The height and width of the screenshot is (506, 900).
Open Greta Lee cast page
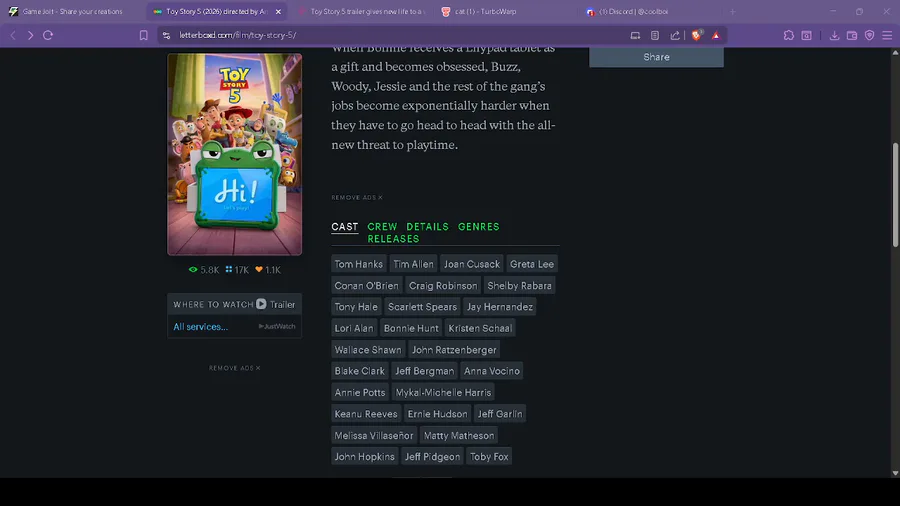pyautogui.click(x=532, y=264)
